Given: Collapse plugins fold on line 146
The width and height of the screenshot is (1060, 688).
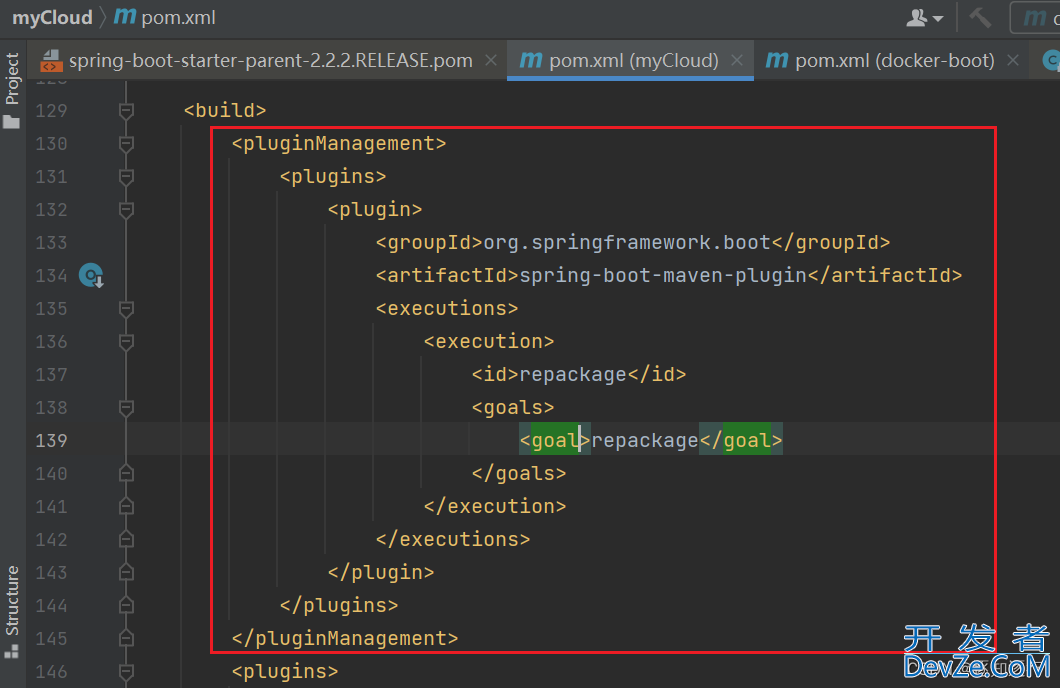Looking at the screenshot, I should click(x=126, y=672).
